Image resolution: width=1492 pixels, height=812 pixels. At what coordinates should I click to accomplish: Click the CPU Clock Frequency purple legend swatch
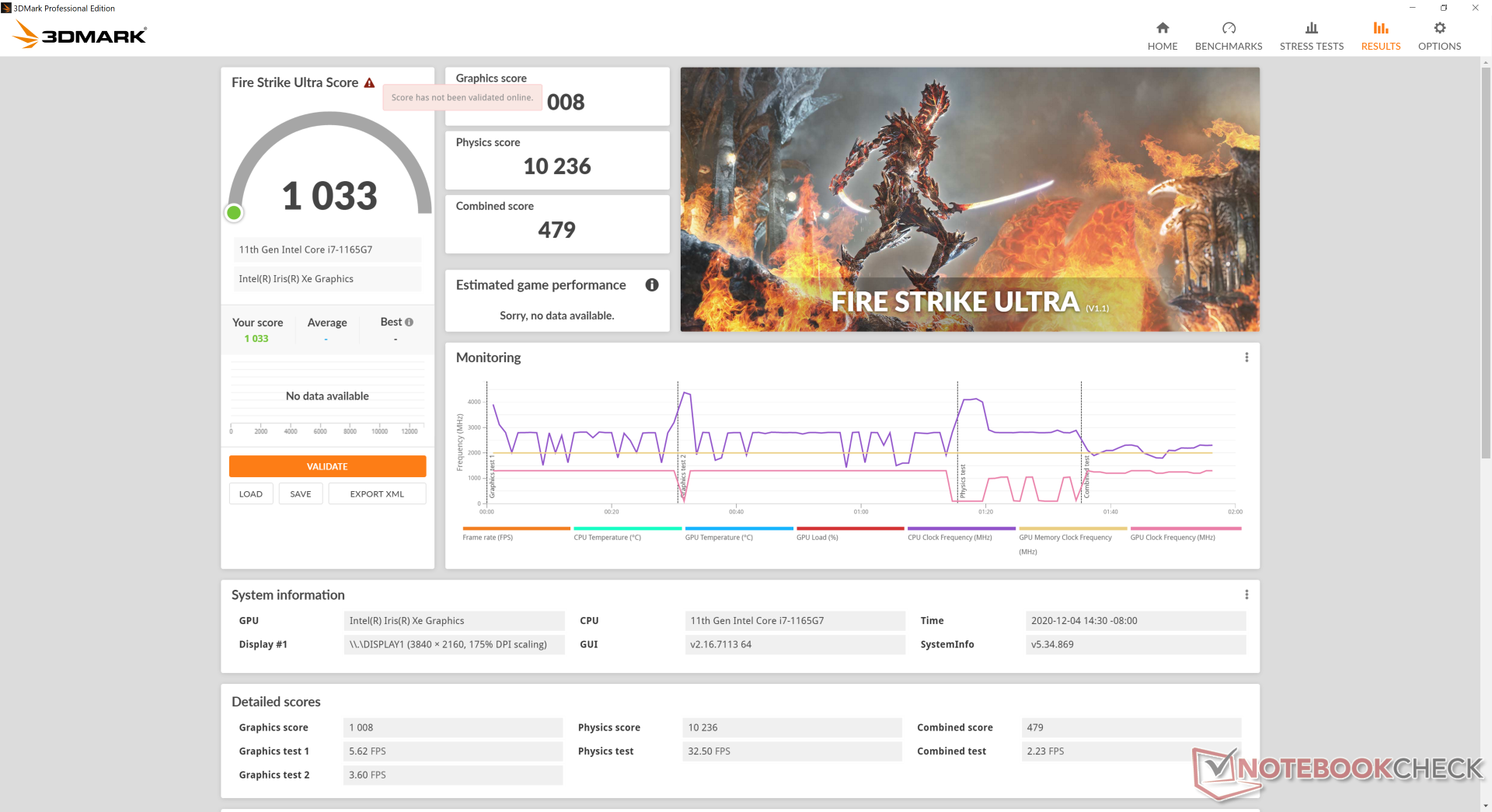pyautogui.click(x=960, y=528)
